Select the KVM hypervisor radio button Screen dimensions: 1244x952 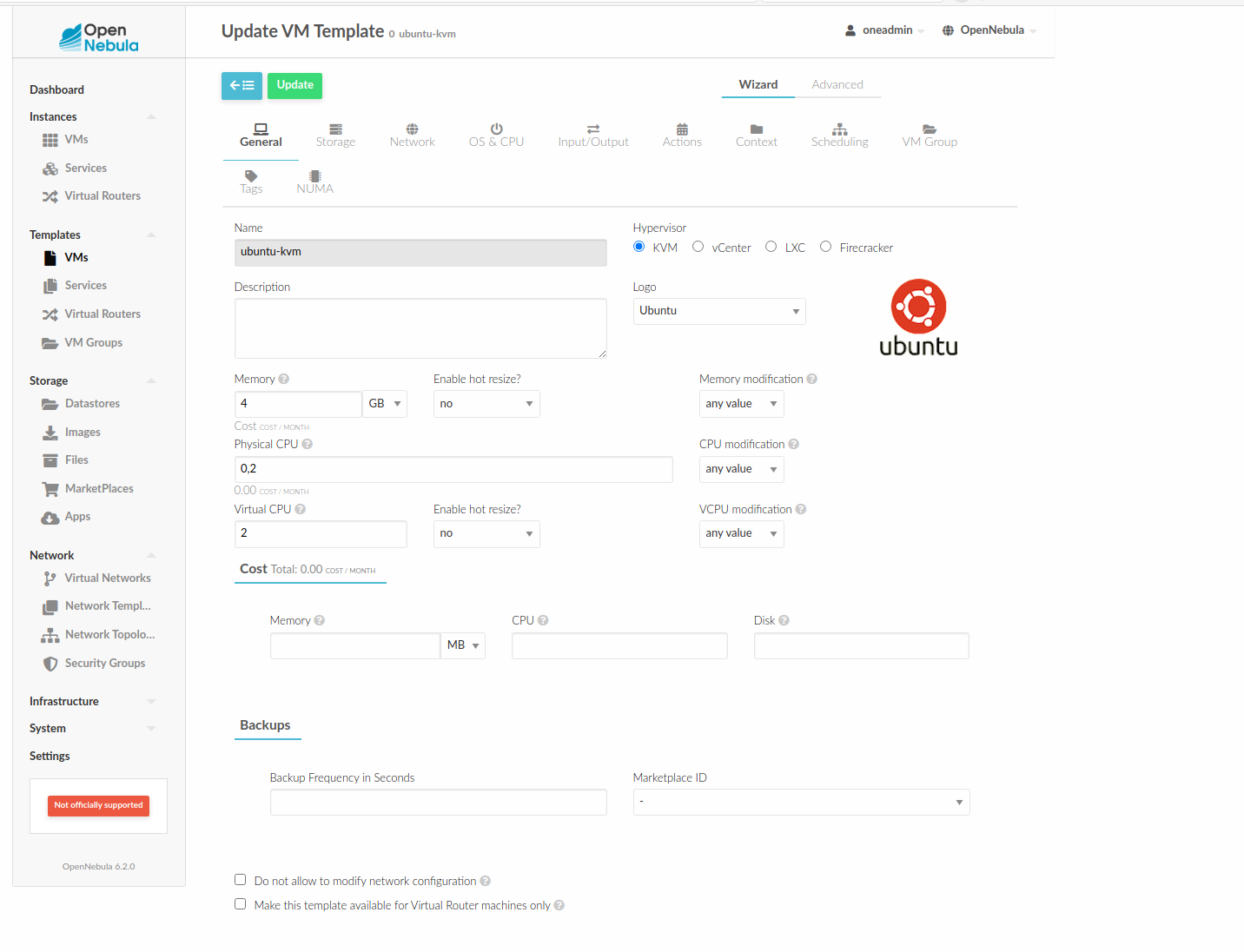tap(639, 247)
